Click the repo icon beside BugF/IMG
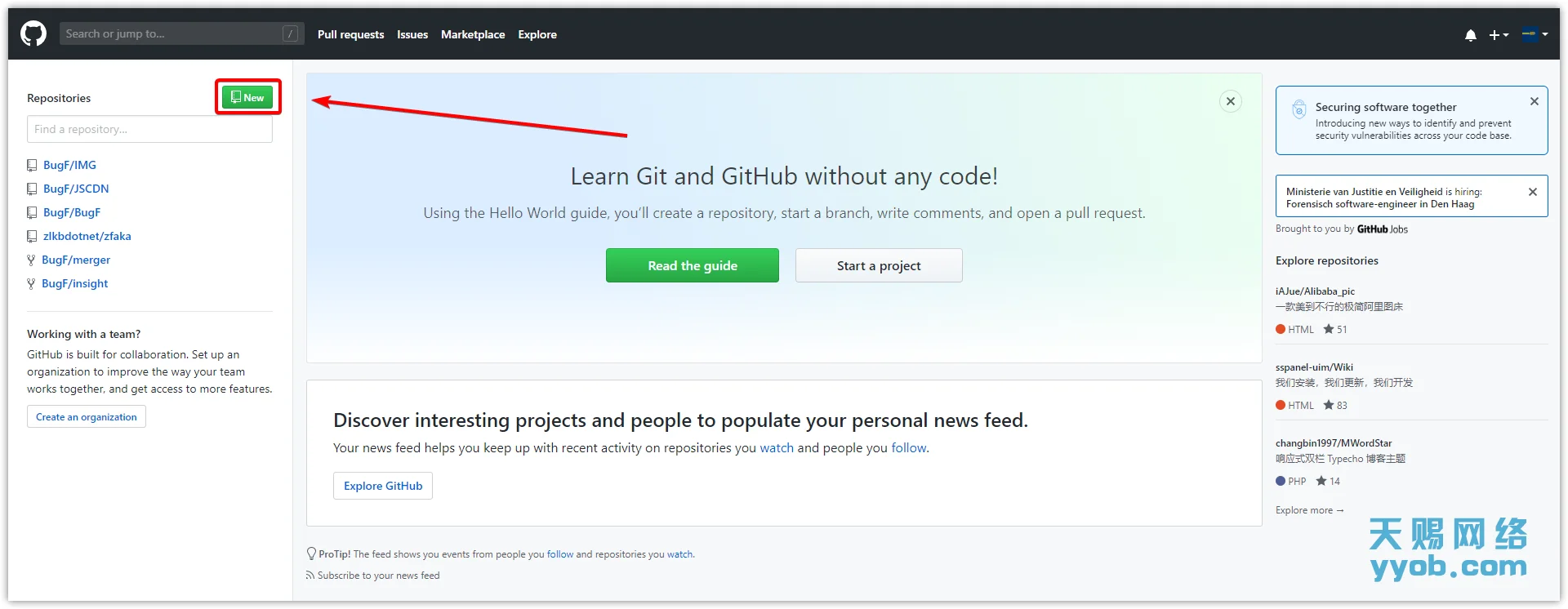 (32, 165)
